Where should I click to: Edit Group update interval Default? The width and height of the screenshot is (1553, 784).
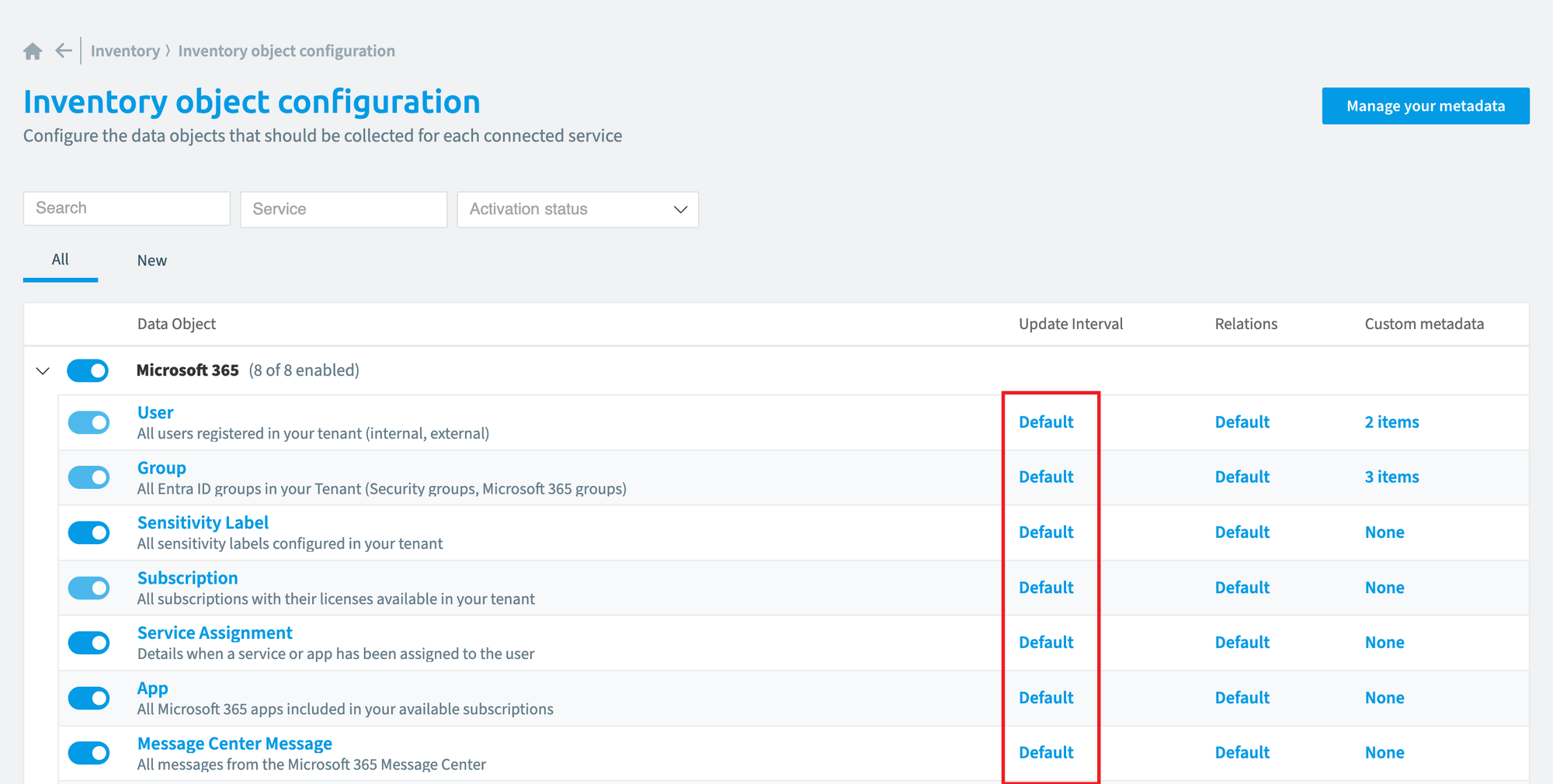click(x=1046, y=477)
